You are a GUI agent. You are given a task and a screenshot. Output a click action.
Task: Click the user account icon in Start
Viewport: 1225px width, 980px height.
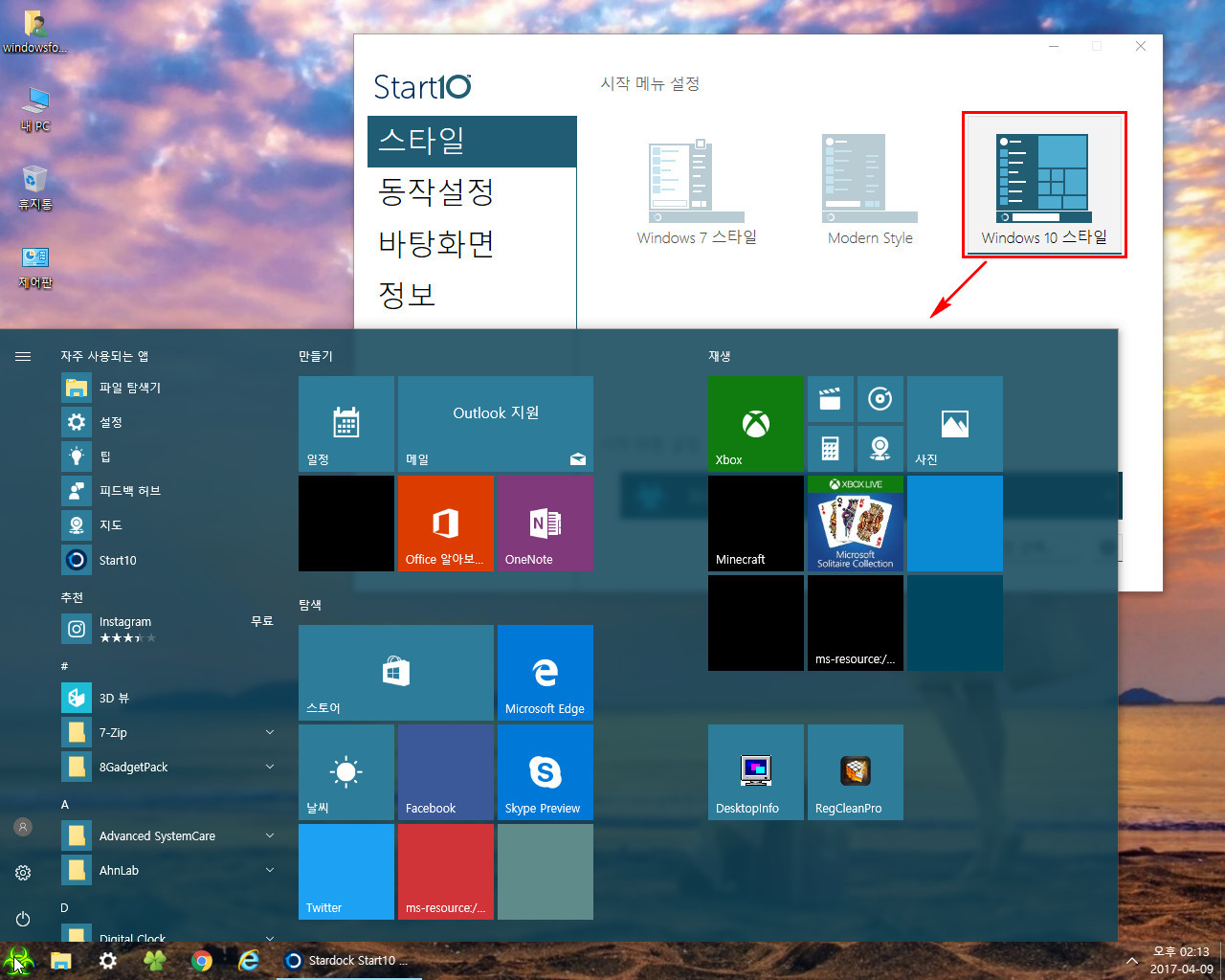coord(23,827)
